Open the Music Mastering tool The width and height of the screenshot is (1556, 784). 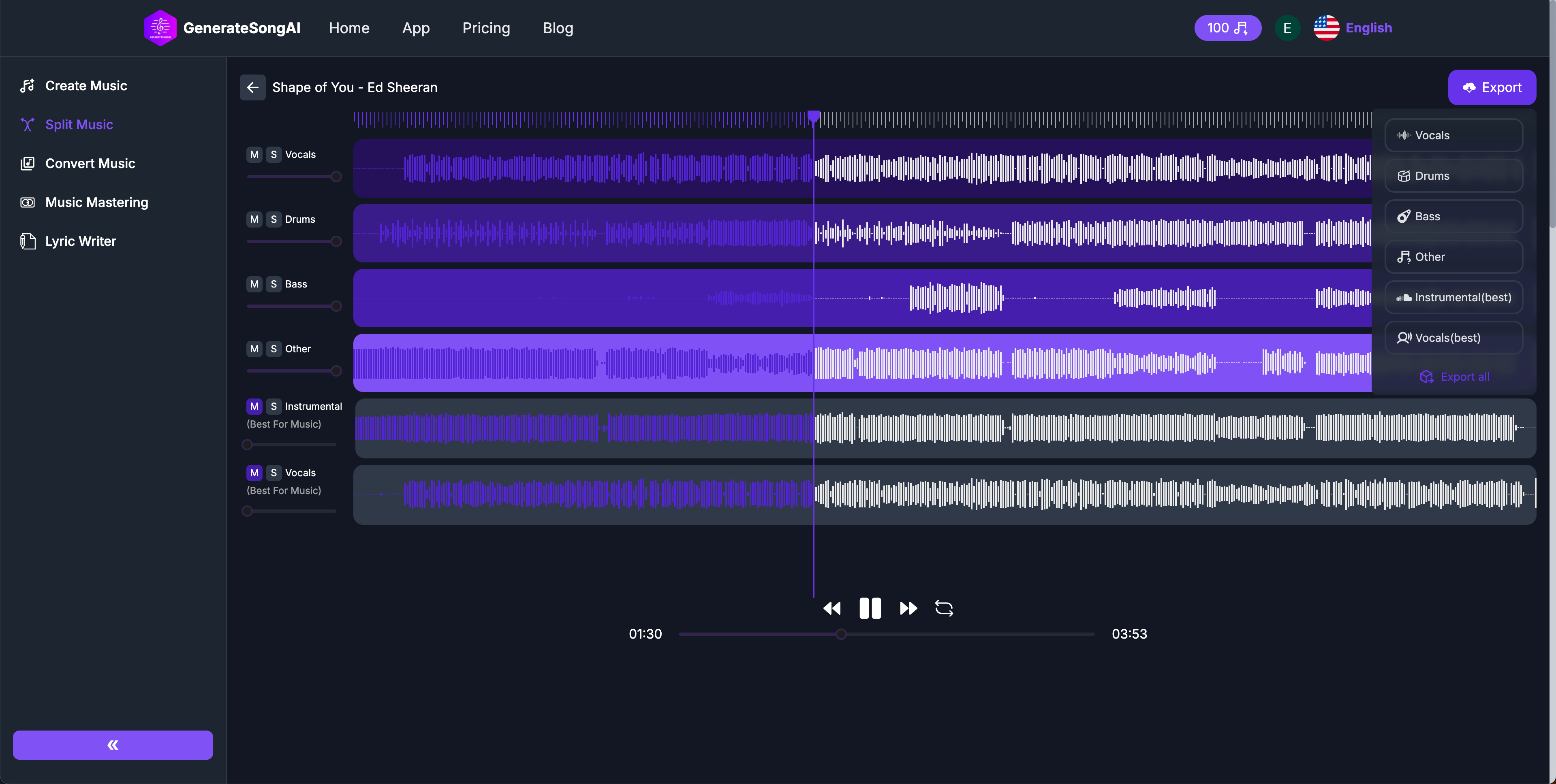click(x=97, y=202)
